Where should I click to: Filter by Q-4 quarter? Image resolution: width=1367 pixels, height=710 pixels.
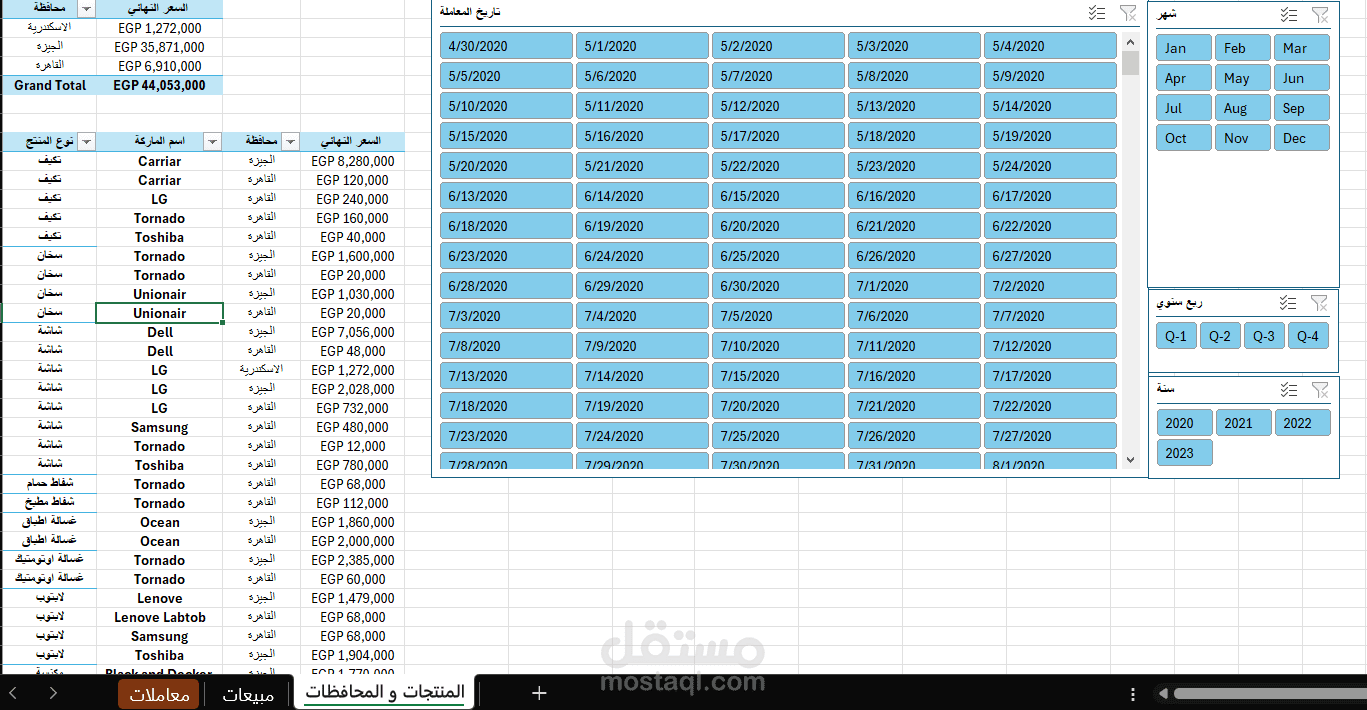1308,336
